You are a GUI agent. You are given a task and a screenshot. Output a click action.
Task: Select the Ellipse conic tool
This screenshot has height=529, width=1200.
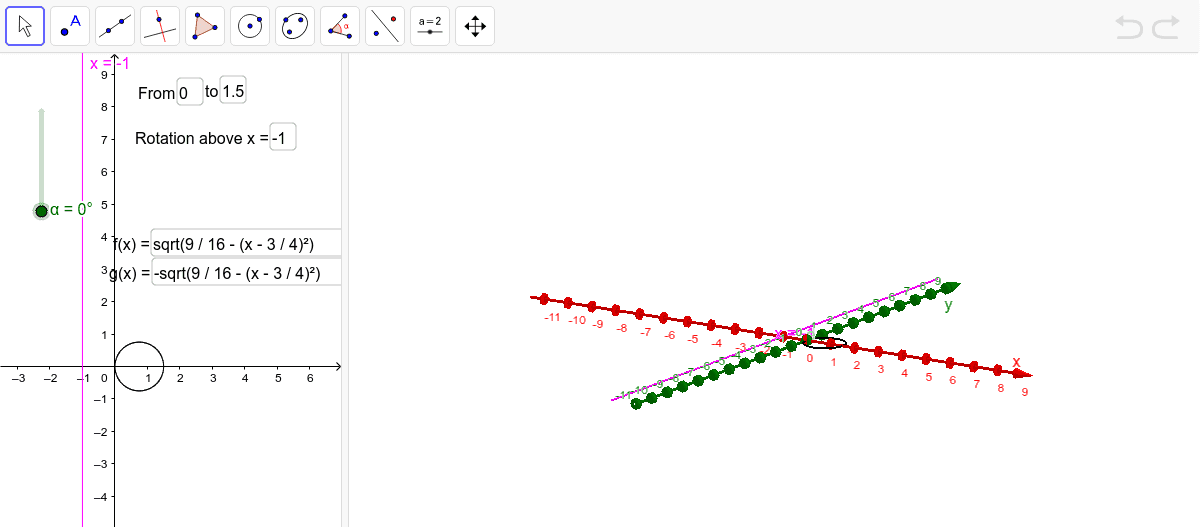tap(295, 26)
